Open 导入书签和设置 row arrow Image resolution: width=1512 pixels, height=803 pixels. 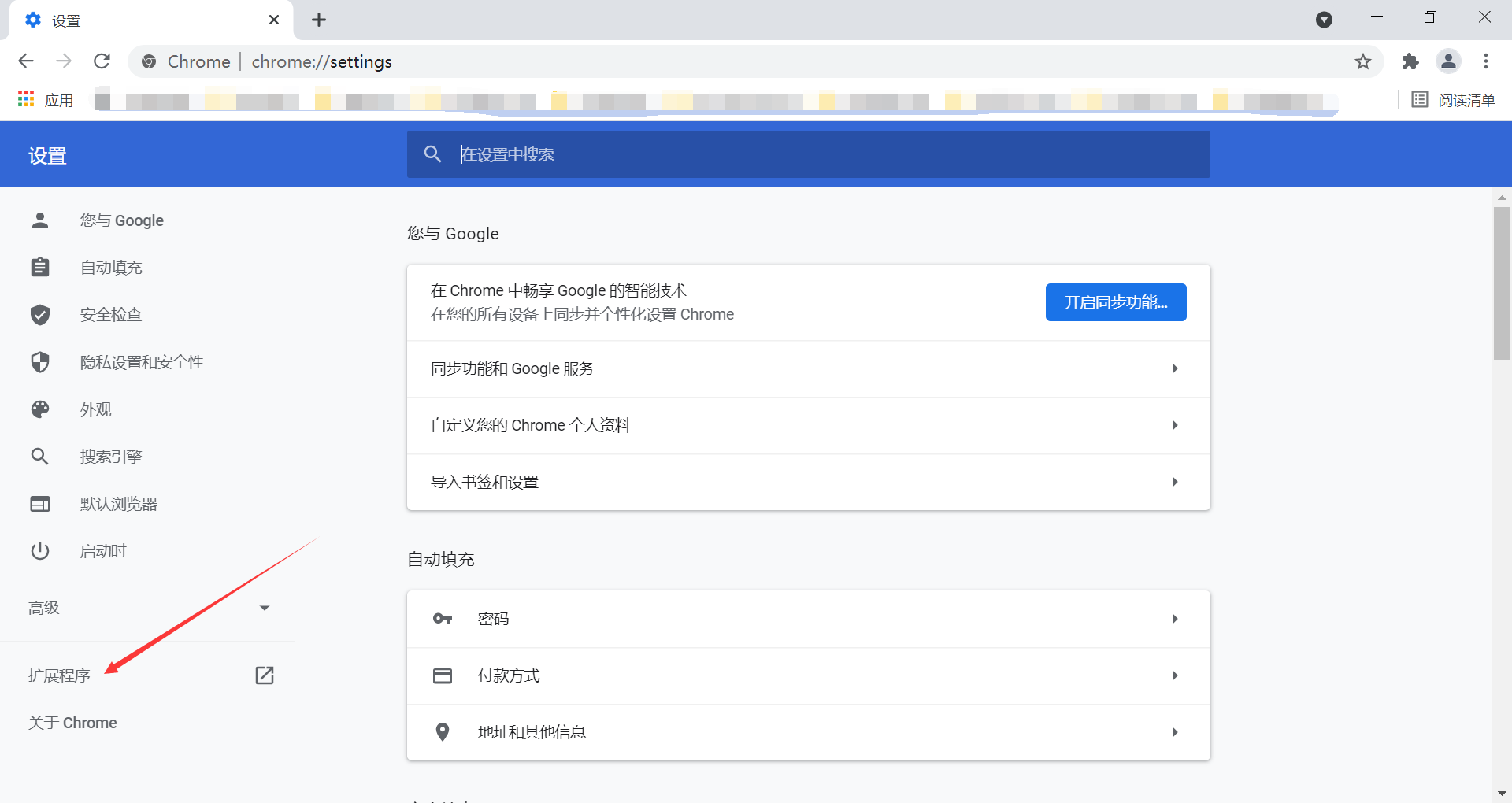pyautogui.click(x=1175, y=482)
